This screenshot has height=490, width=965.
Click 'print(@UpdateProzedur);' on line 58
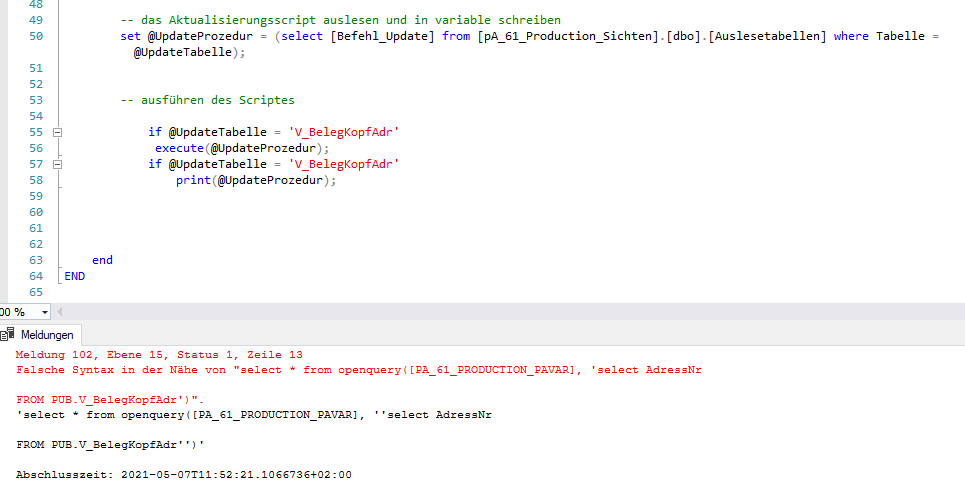[256, 180]
